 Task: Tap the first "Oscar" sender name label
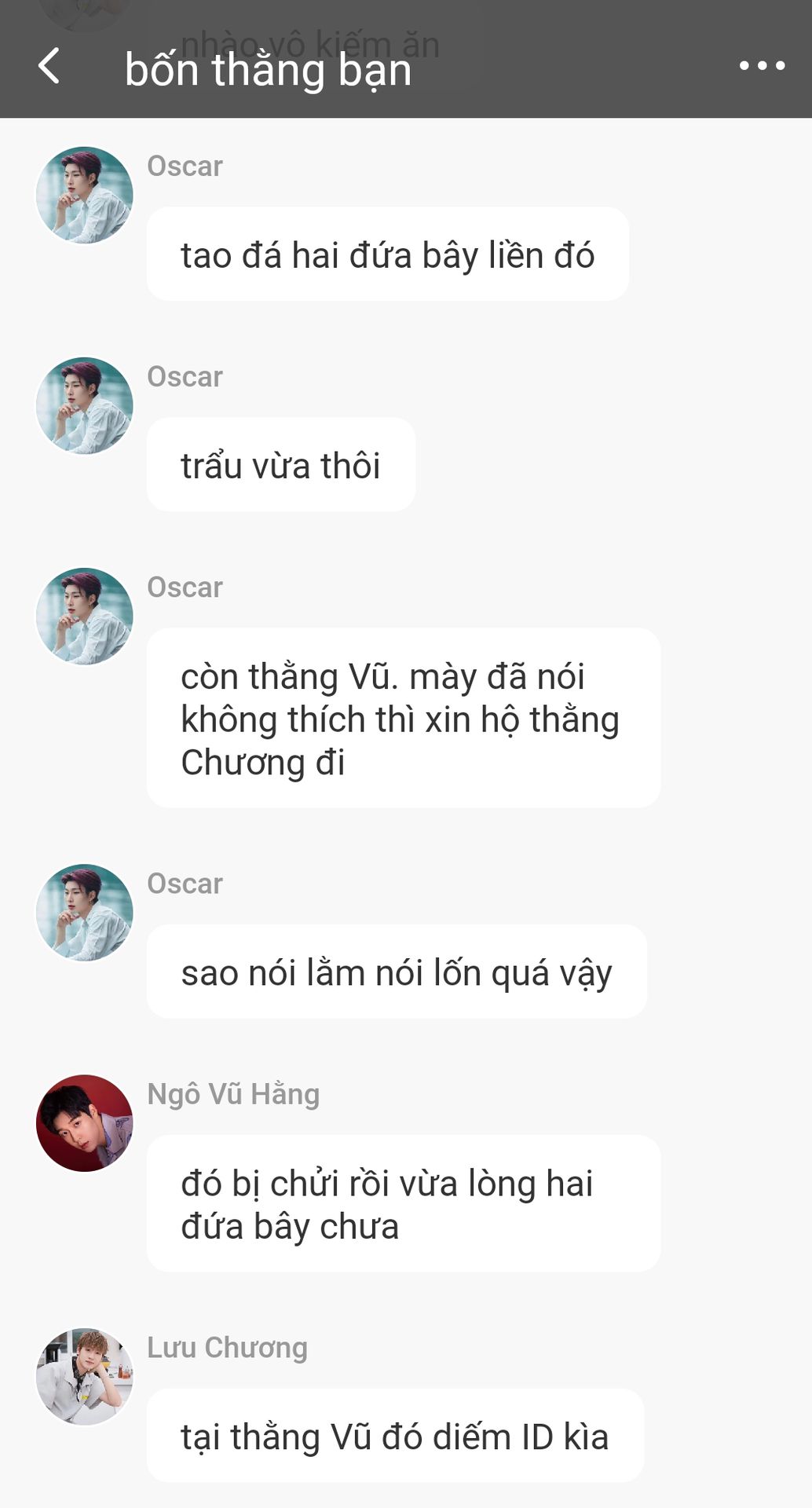[185, 167]
